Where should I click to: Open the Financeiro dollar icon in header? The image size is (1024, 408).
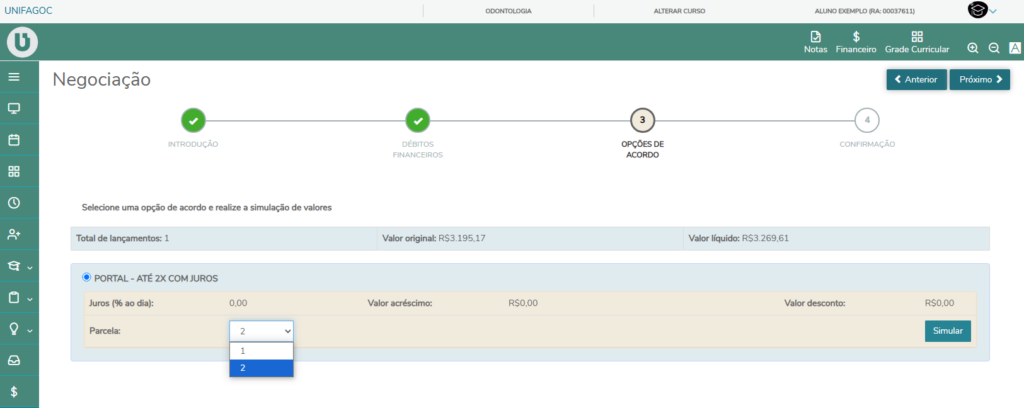(x=856, y=41)
